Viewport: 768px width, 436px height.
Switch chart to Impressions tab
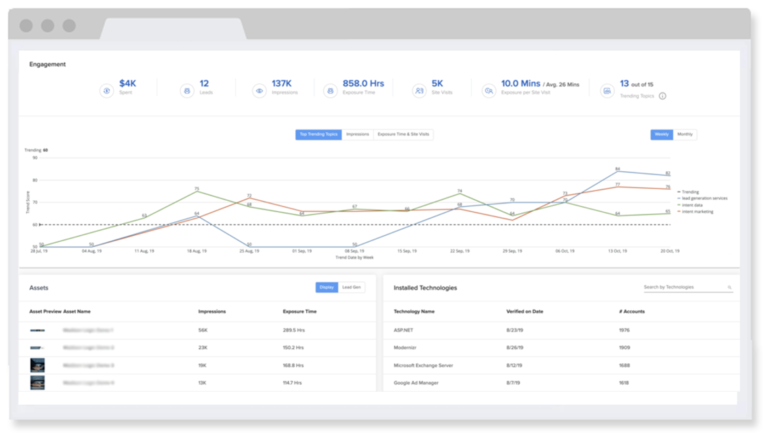[x=357, y=134]
